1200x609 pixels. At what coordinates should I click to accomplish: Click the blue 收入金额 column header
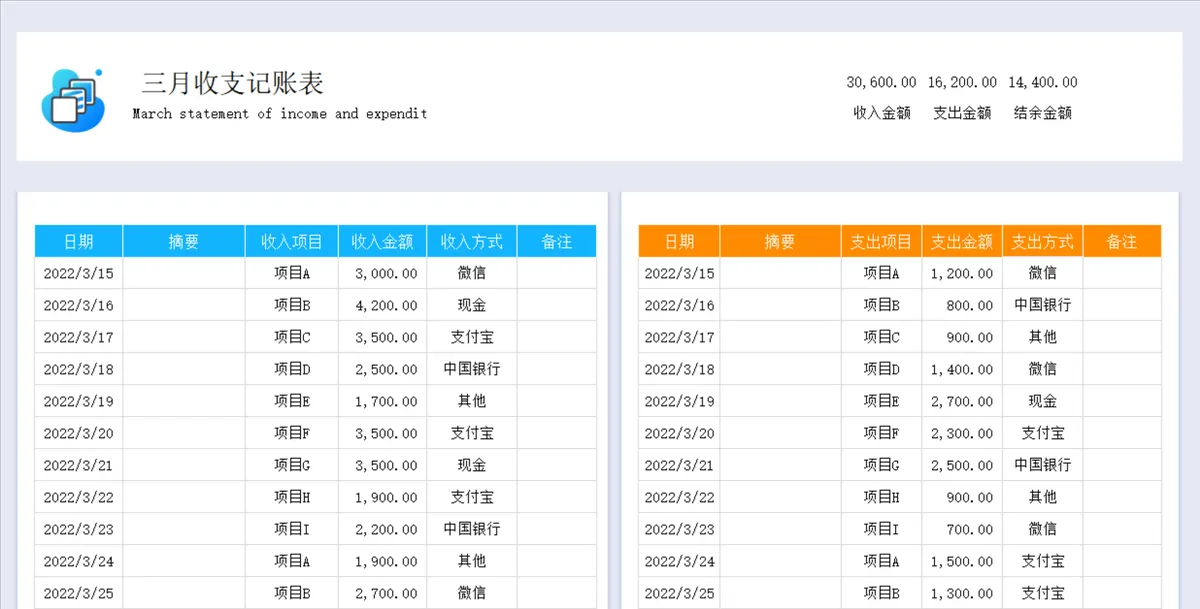[x=382, y=241]
